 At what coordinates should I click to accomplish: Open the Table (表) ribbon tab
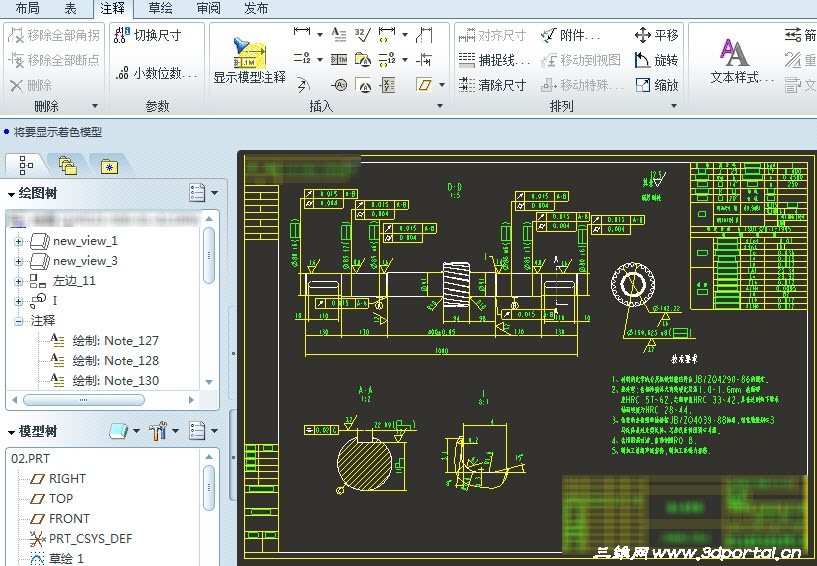pyautogui.click(x=70, y=8)
